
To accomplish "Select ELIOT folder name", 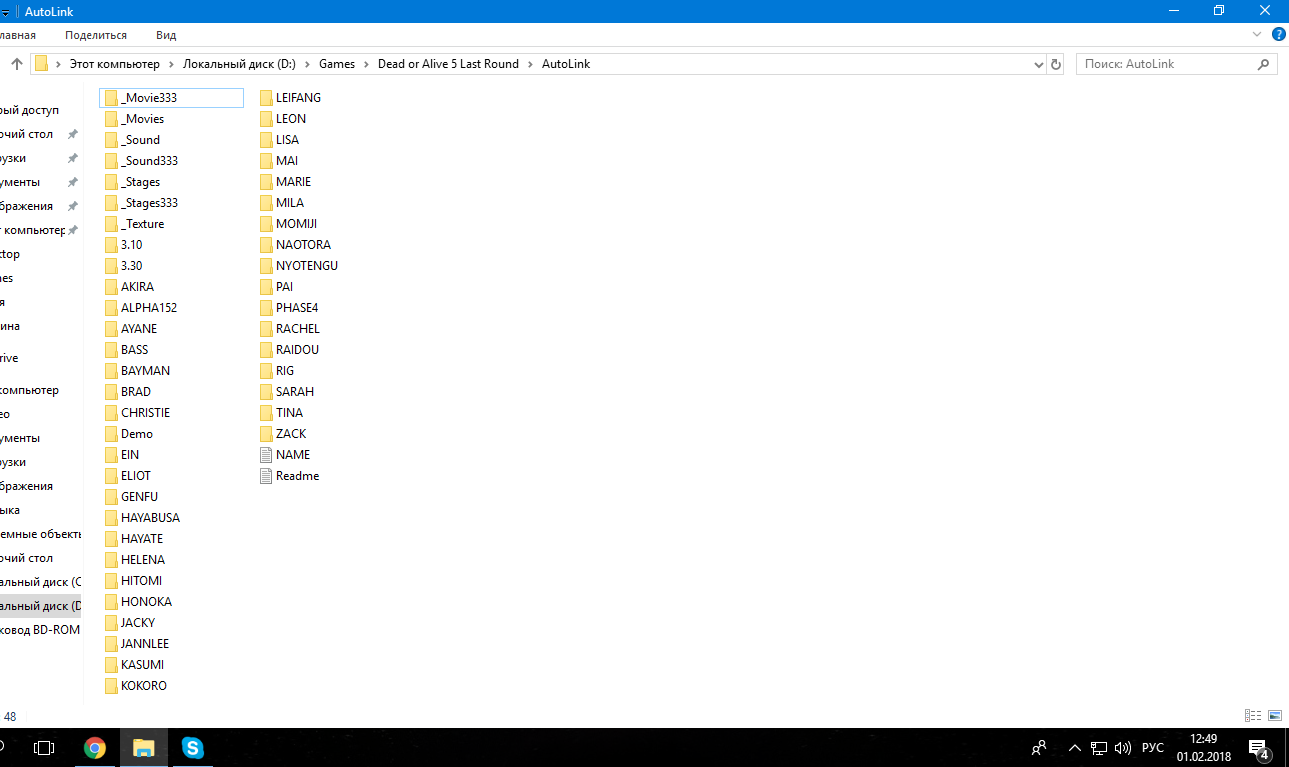I will pos(135,476).
